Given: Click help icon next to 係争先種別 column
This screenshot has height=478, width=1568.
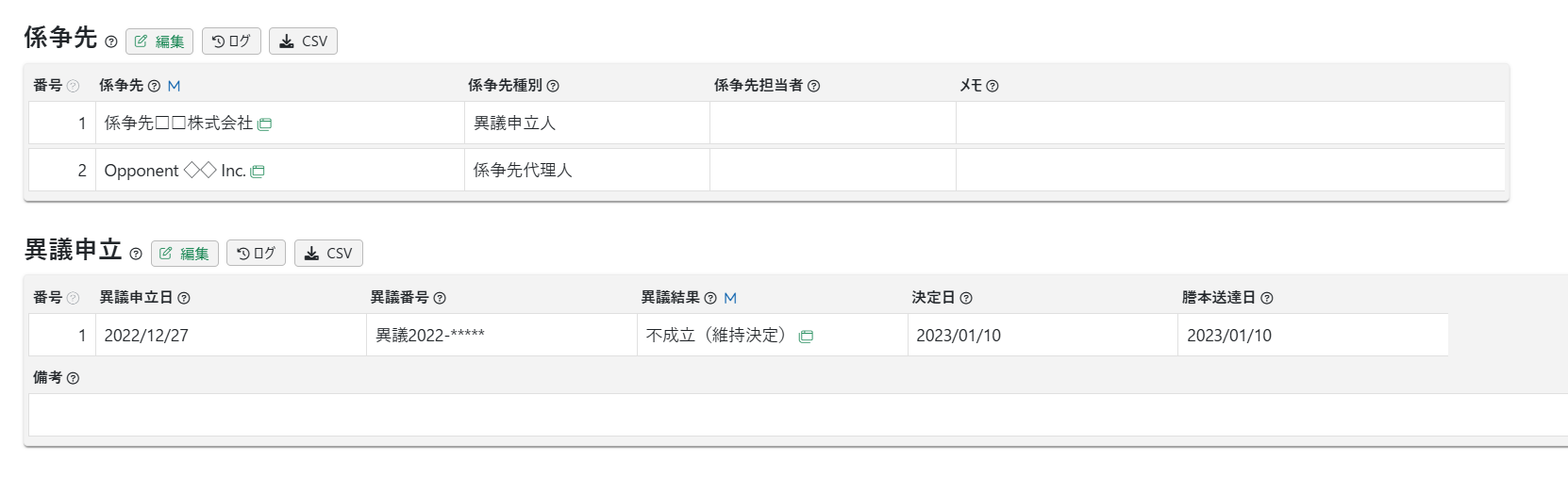Looking at the screenshot, I should 553,86.
